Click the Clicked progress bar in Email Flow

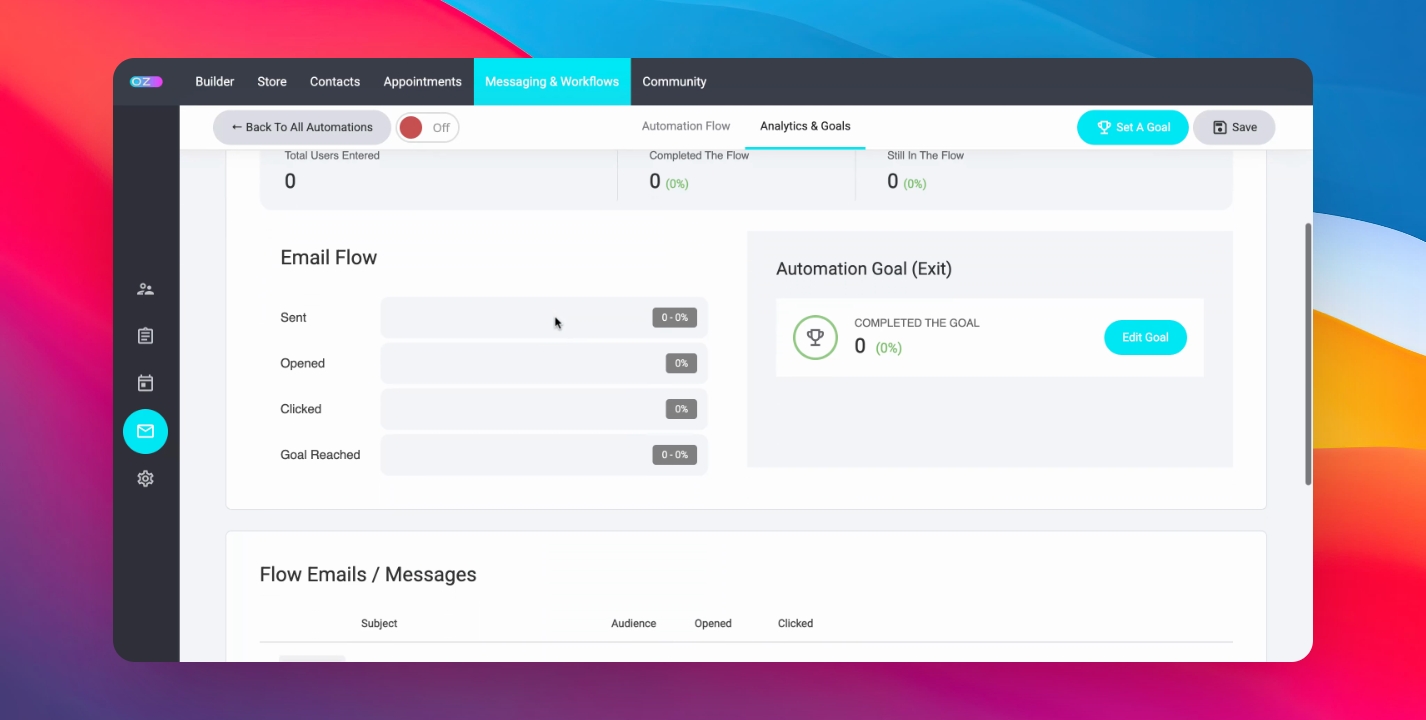coord(544,409)
